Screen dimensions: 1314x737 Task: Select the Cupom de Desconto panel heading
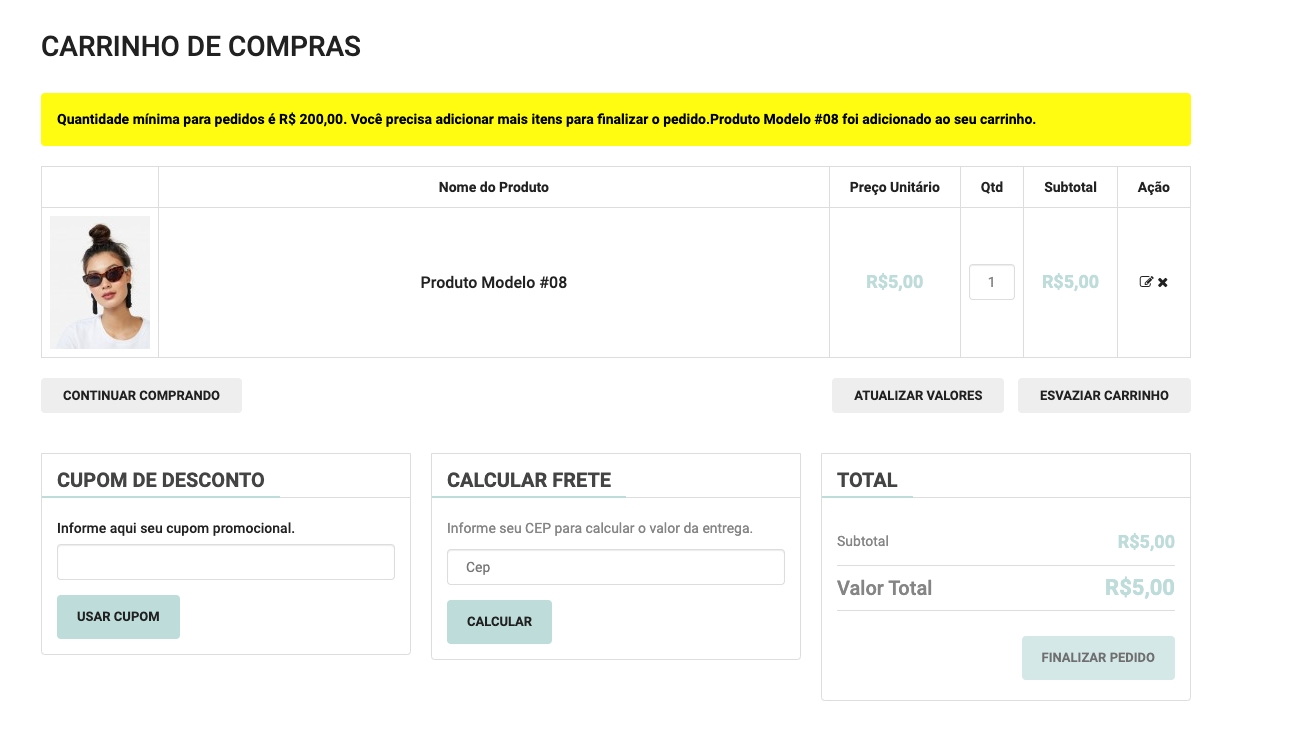pyautogui.click(x=161, y=480)
